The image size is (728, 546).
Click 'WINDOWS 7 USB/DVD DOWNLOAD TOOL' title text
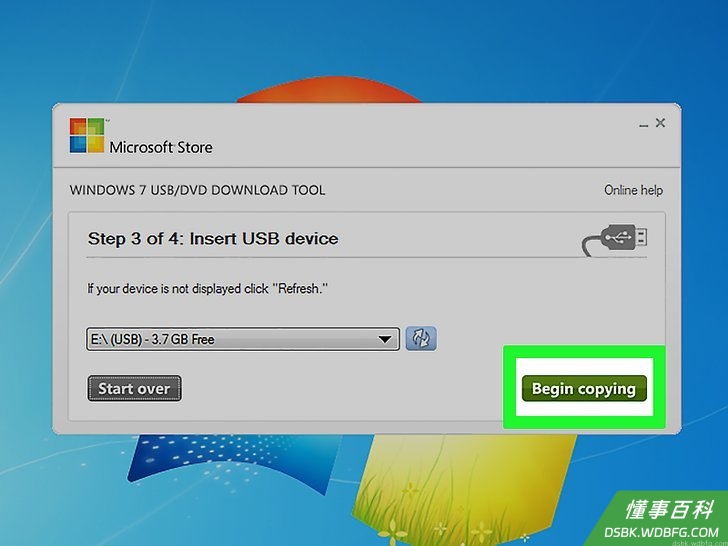coord(197,190)
